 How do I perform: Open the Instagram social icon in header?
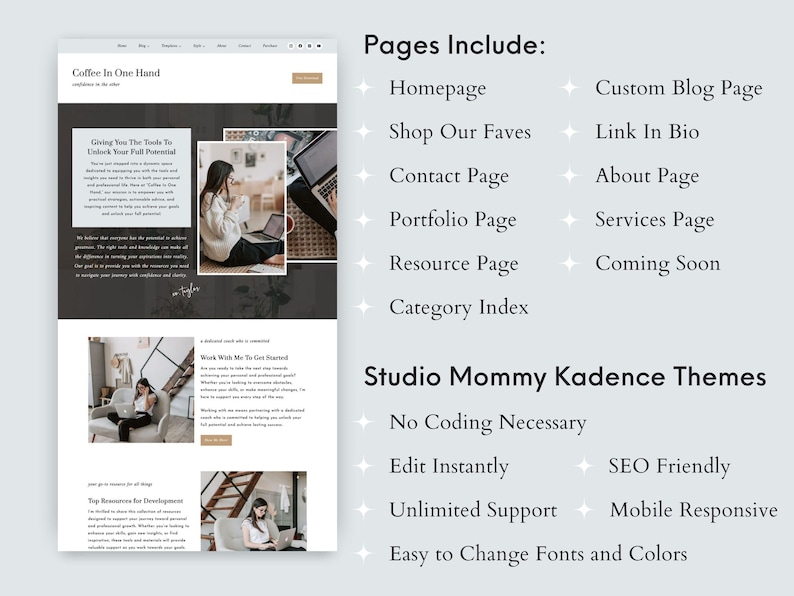tap(291, 46)
